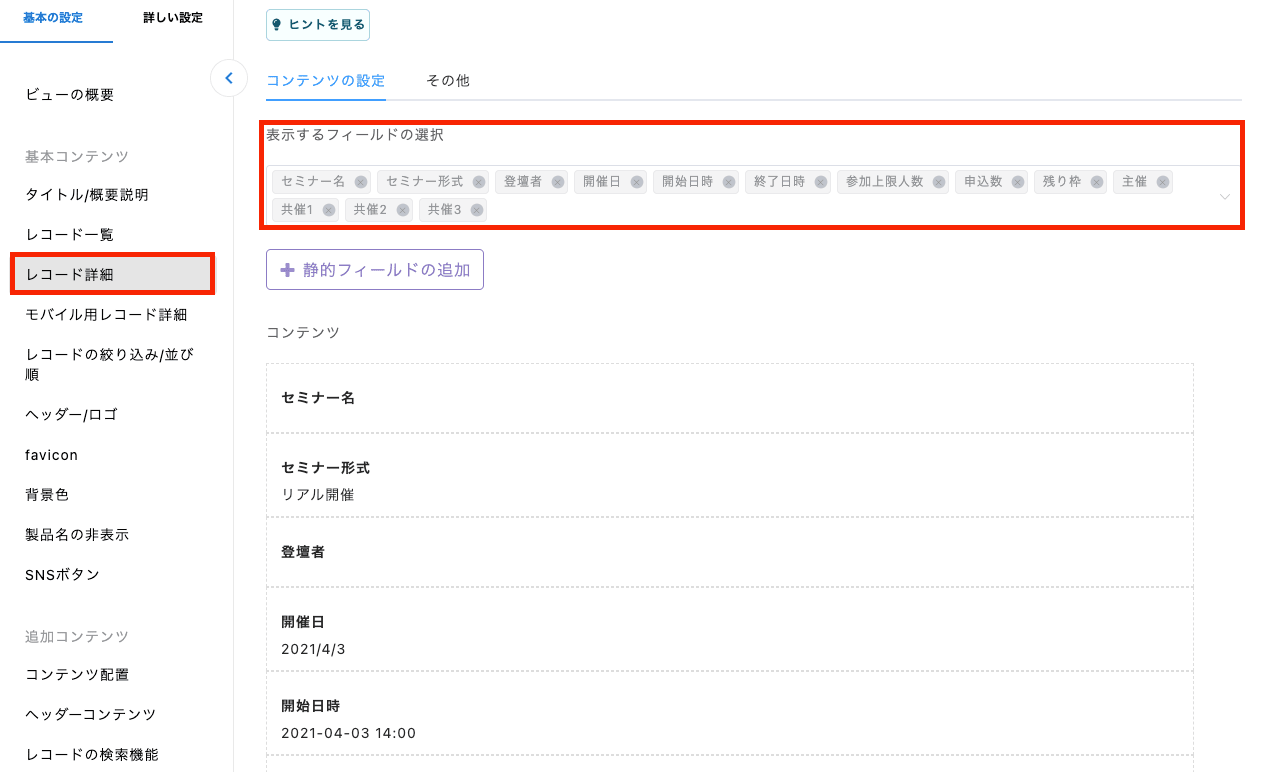Expand the field selection dropdown arrow
This screenshot has width=1266, height=772.
coord(1224,196)
